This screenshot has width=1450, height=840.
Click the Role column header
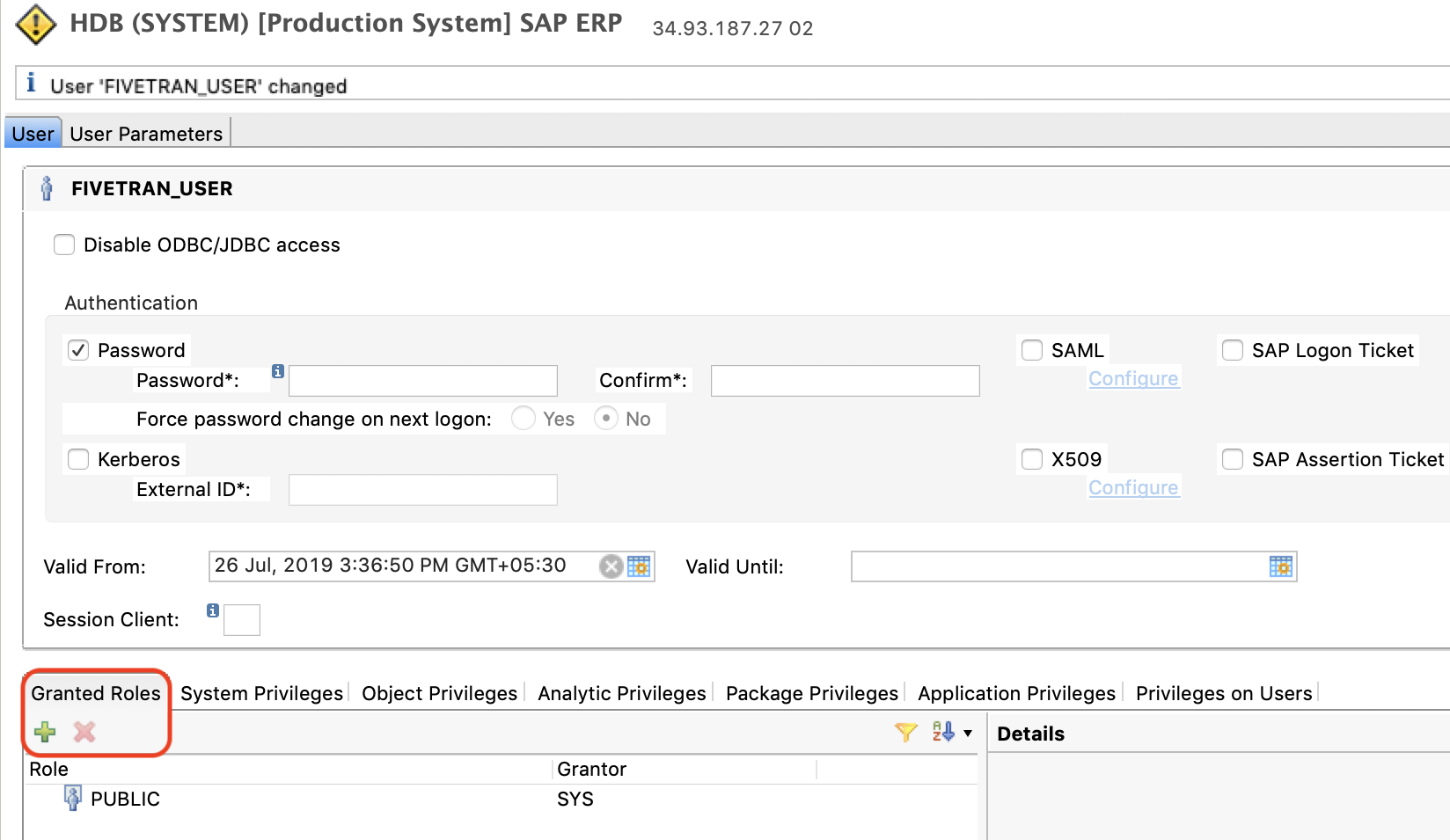pos(289,769)
